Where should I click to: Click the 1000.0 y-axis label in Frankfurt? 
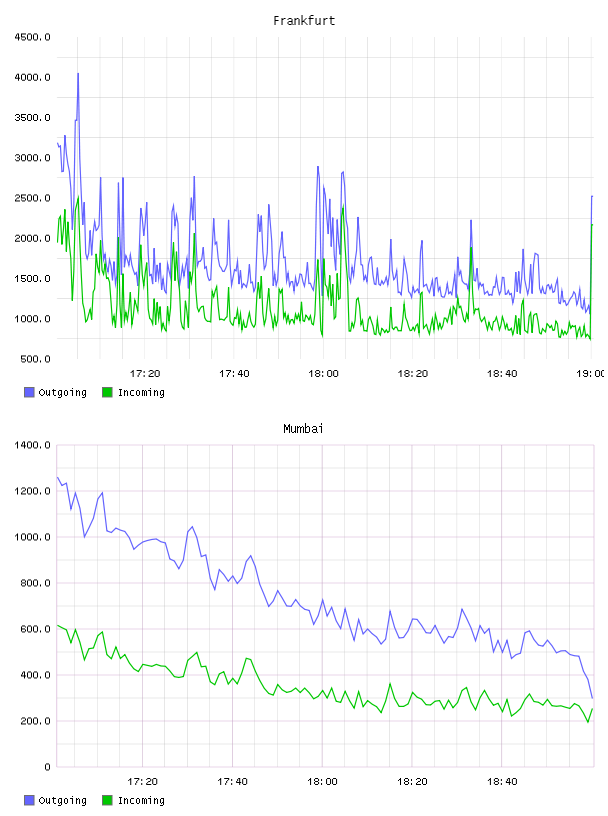tap(33, 319)
